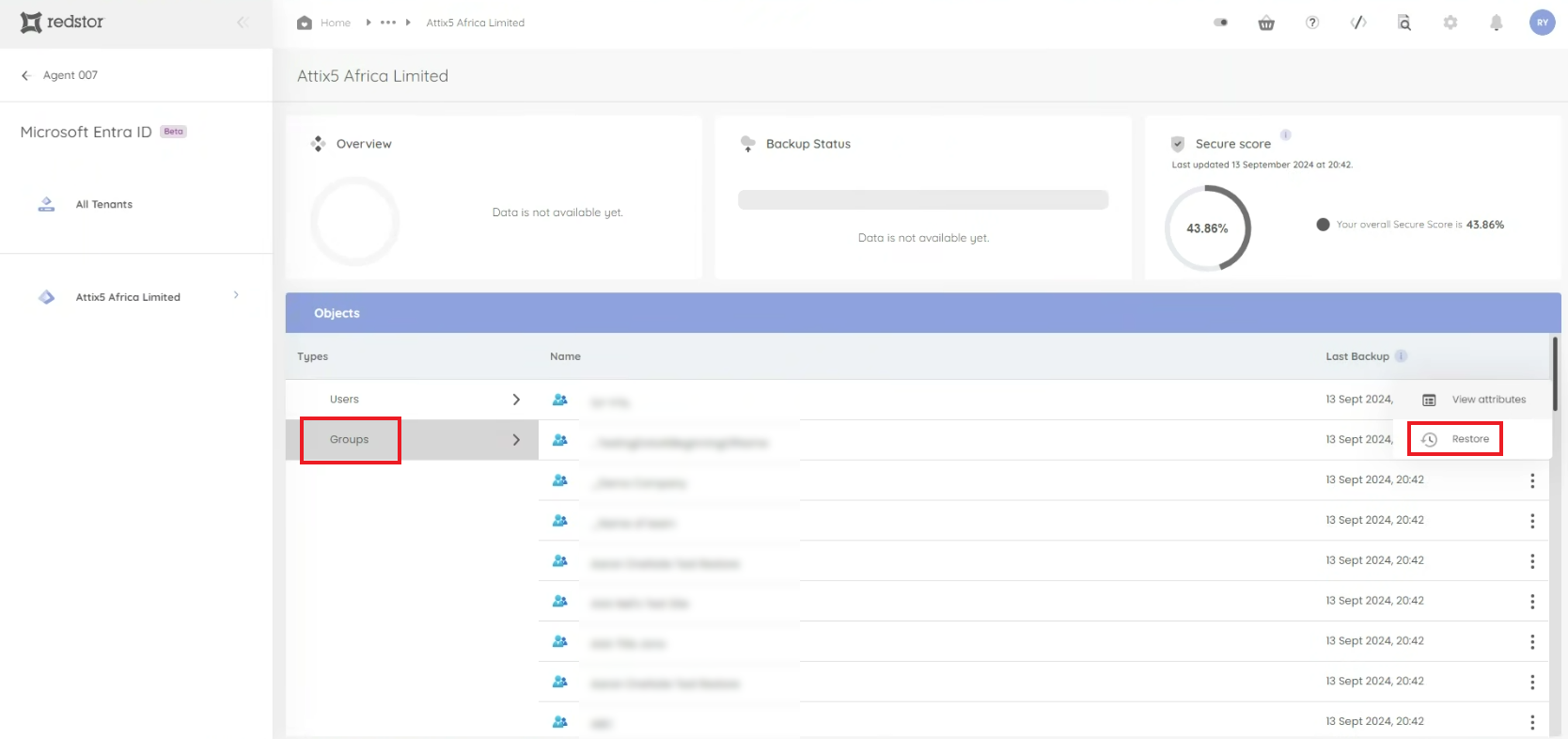Open the more-options menu in the third row
This screenshot has width=1568, height=739.
tap(1532, 480)
